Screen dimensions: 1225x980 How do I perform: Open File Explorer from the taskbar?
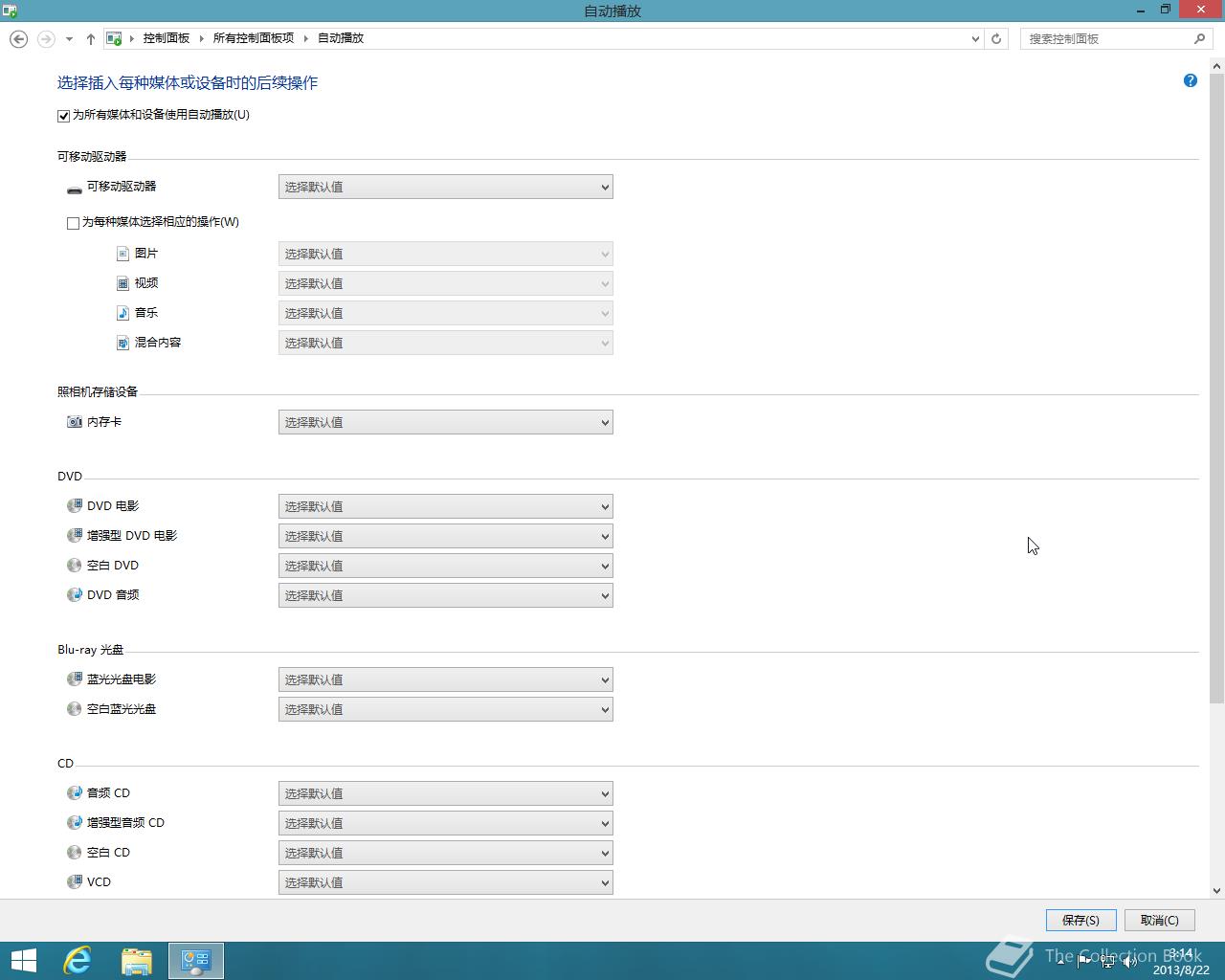point(137,961)
